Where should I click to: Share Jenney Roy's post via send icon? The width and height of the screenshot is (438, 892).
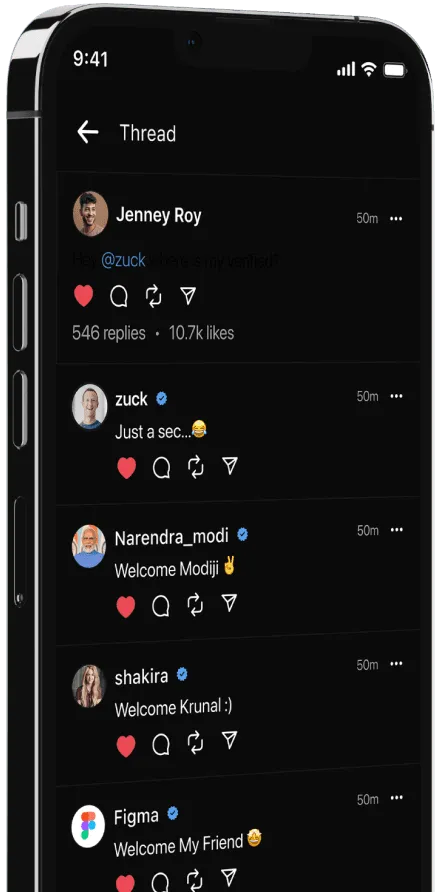(188, 295)
